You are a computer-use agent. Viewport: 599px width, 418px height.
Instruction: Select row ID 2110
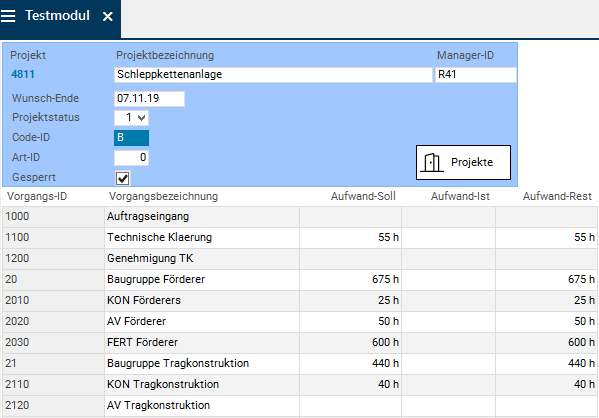pyautogui.click(x=53, y=385)
